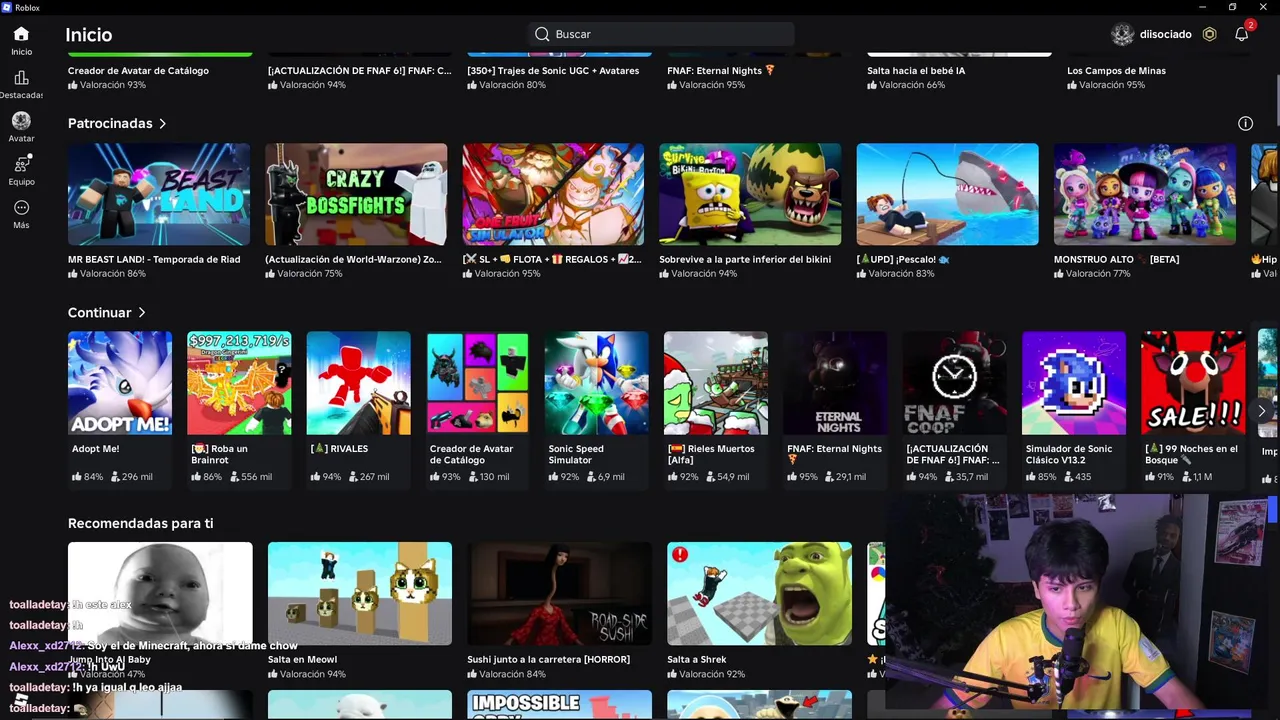Open the MONSTRUO ALTO dolls thumbnail
The image size is (1280, 720).
1144,194
